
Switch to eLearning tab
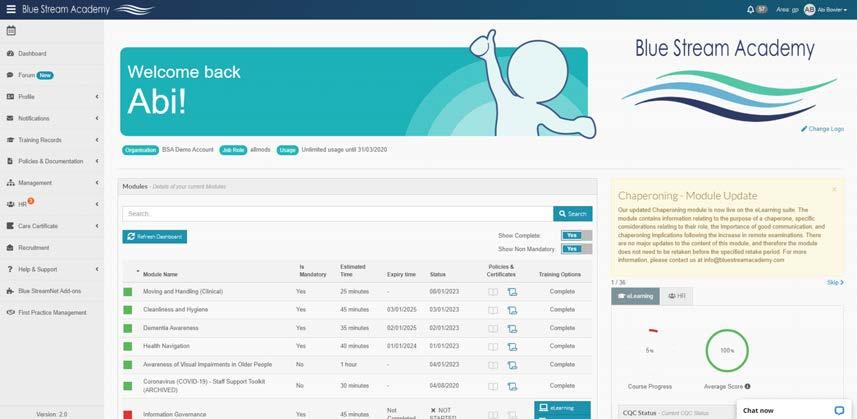coord(636,296)
